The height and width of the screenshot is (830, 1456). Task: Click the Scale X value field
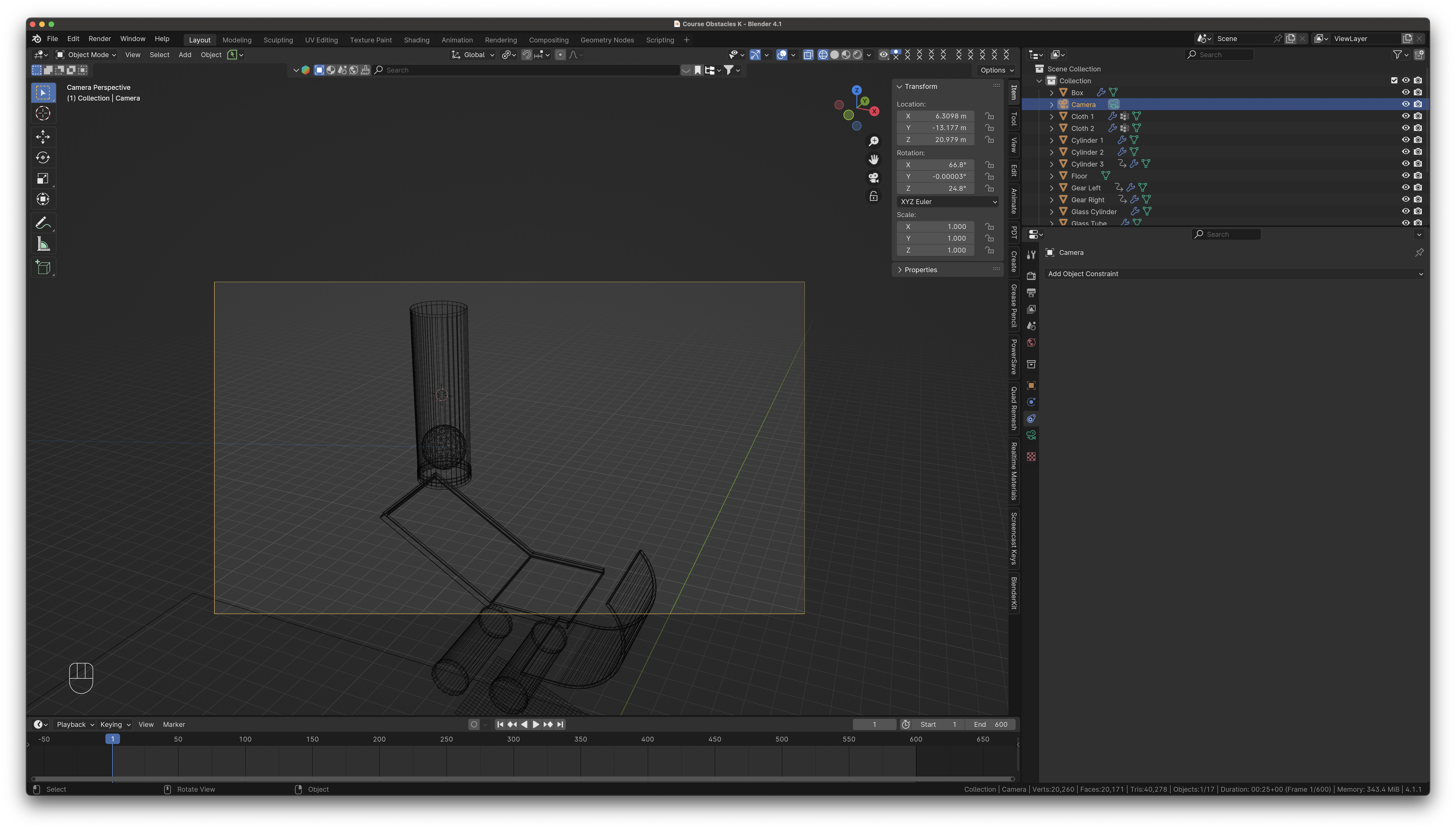[935, 227]
